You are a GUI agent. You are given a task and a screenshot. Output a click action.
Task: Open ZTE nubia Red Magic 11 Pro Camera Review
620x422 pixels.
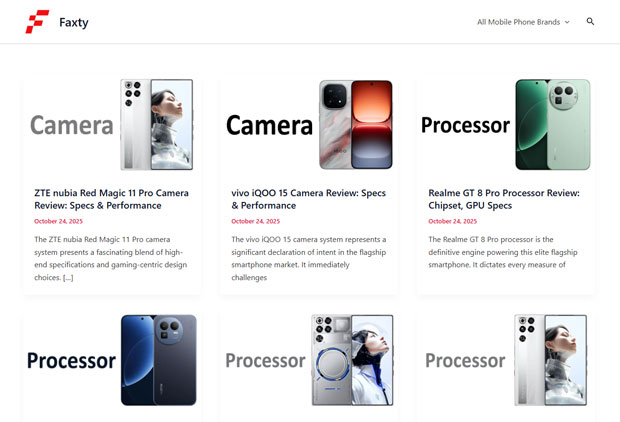[x=112, y=199]
